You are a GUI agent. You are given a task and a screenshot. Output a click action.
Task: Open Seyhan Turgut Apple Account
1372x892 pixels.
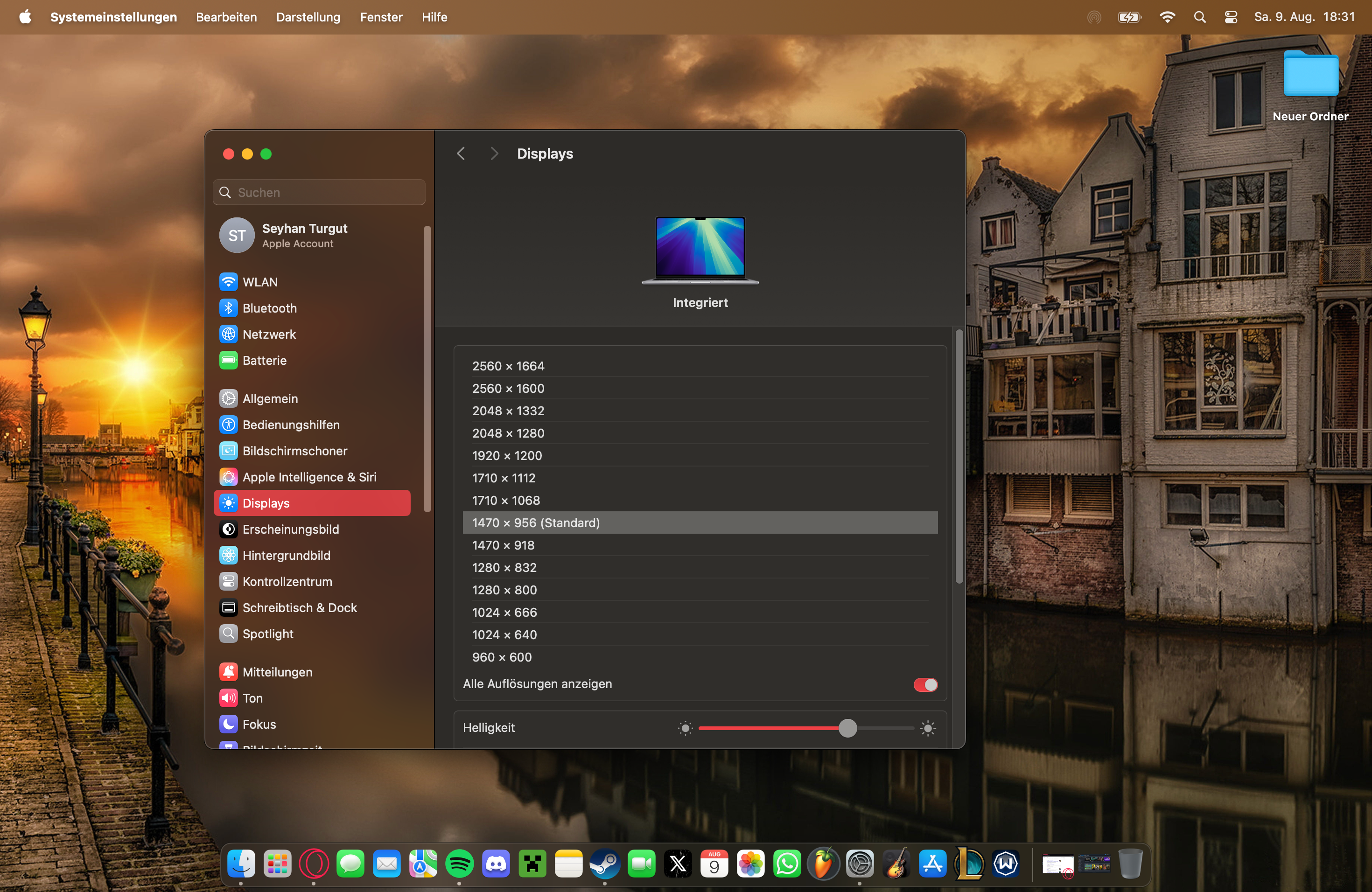312,235
